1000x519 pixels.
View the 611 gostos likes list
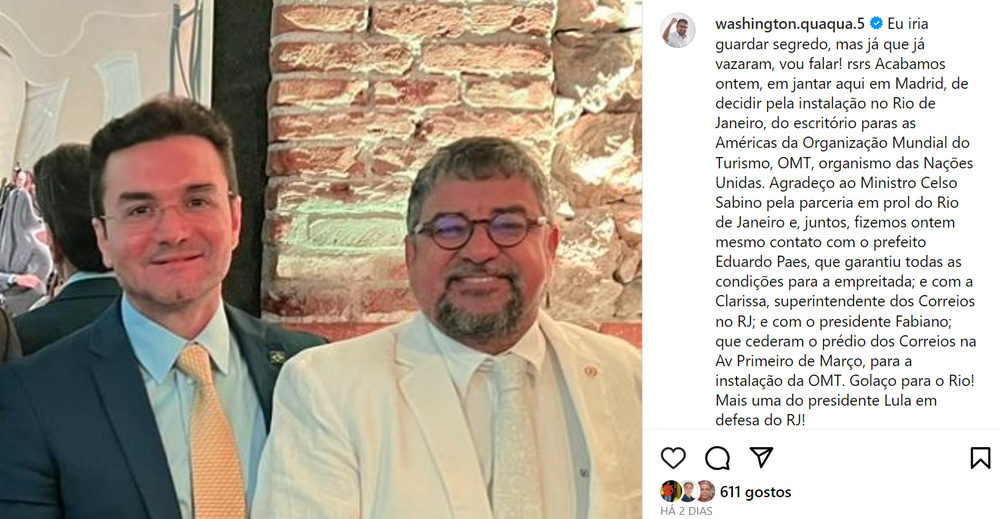point(755,492)
